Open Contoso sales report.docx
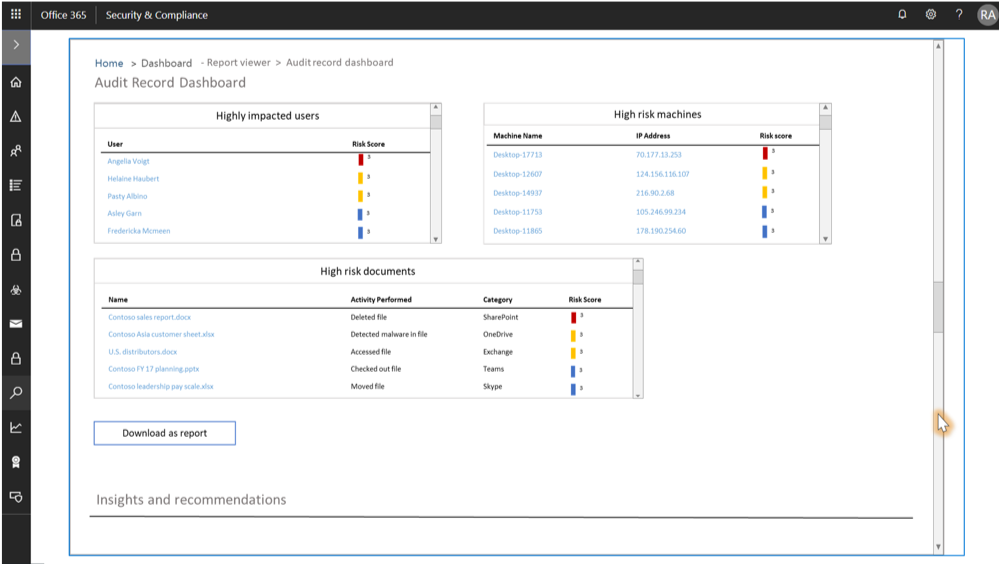This screenshot has width=999, height=564. (x=149, y=317)
